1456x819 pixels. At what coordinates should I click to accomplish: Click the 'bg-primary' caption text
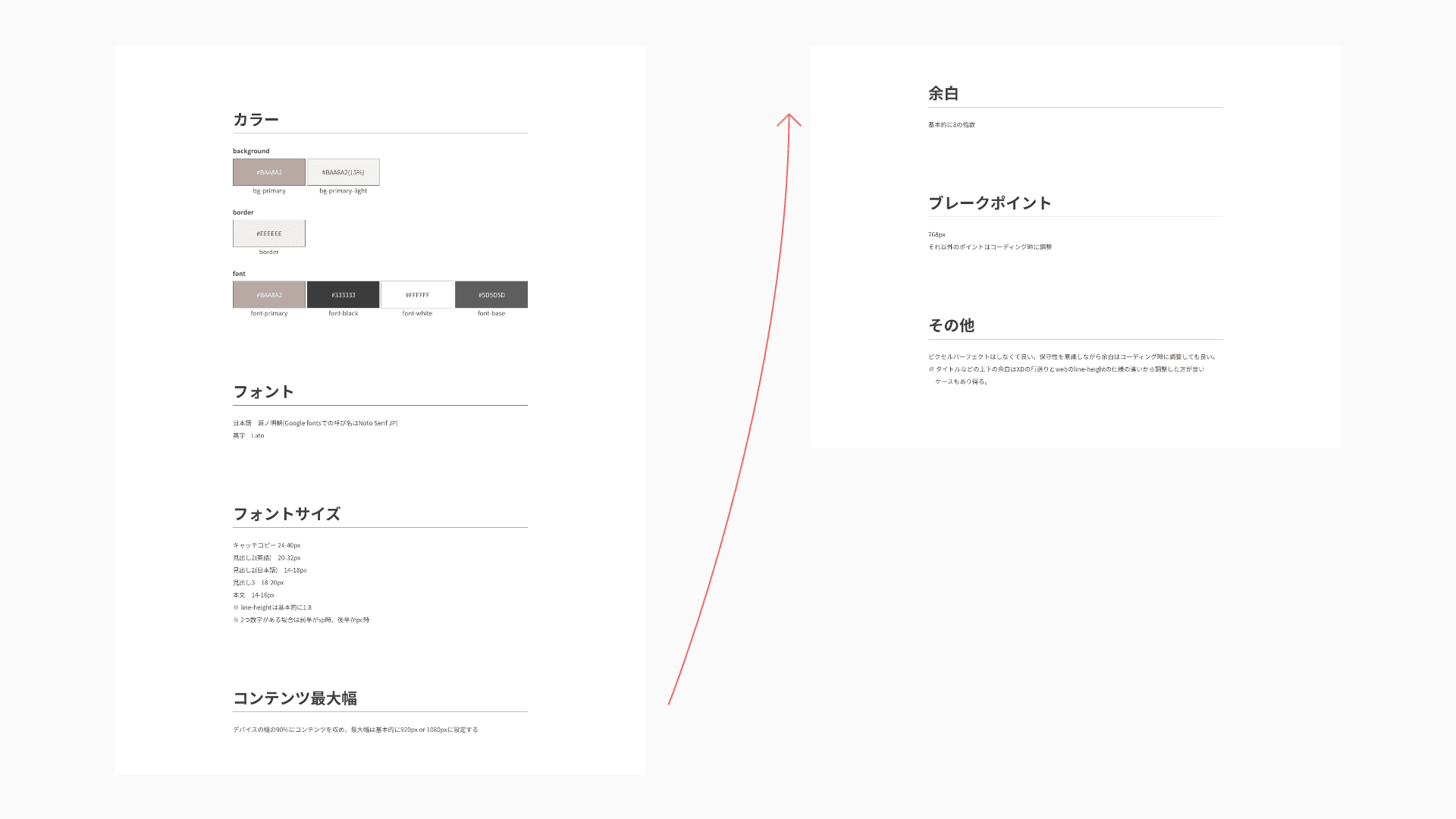(269, 191)
